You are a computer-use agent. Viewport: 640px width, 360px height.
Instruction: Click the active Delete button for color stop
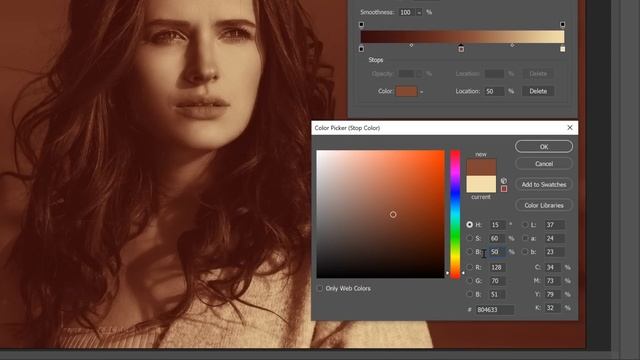click(x=538, y=91)
